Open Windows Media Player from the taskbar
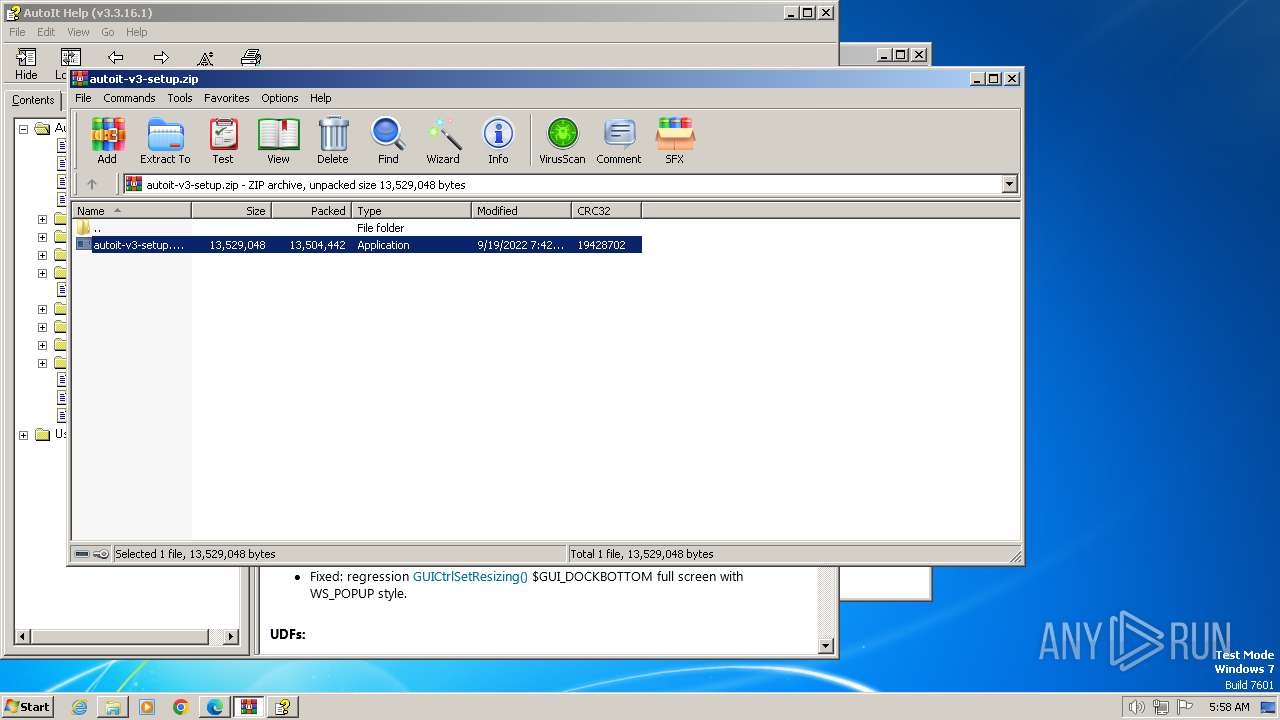1280x720 pixels. 147,707
